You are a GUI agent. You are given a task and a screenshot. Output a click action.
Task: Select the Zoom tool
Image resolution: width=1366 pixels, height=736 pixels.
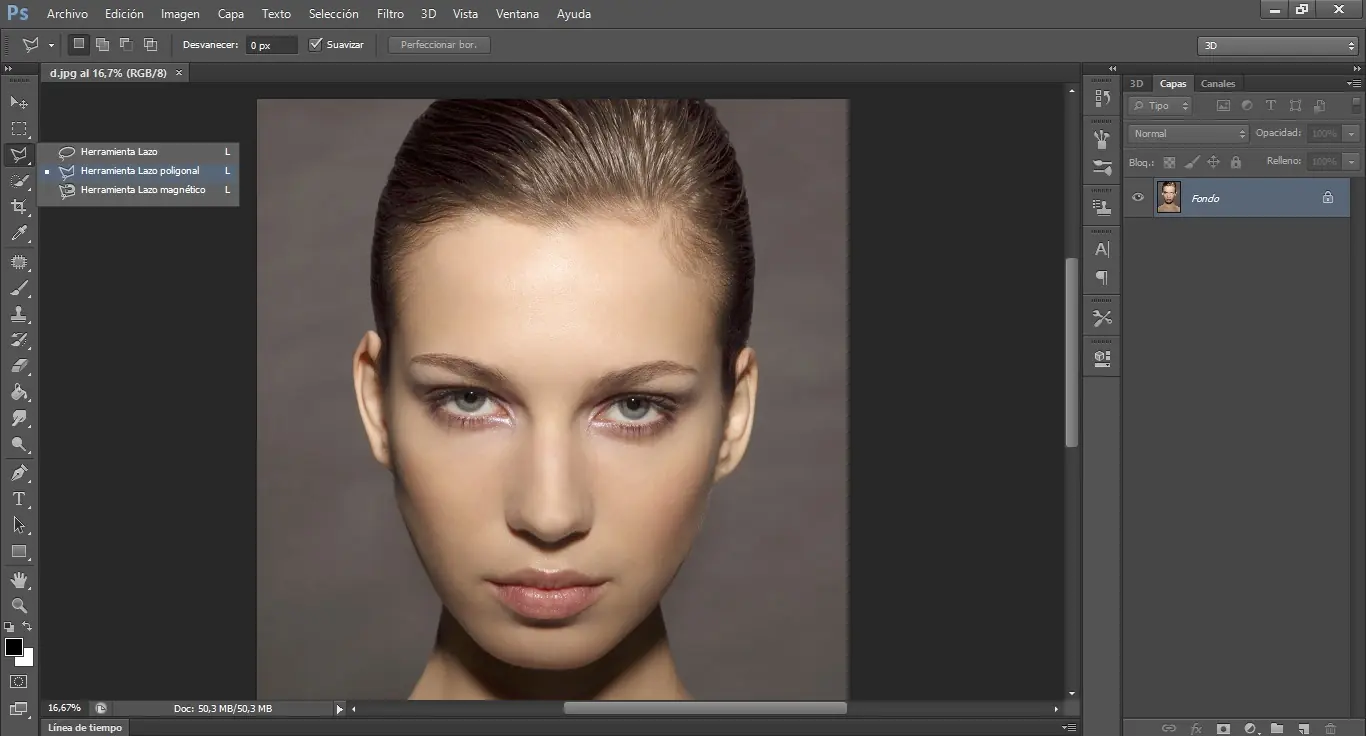pyautogui.click(x=19, y=606)
